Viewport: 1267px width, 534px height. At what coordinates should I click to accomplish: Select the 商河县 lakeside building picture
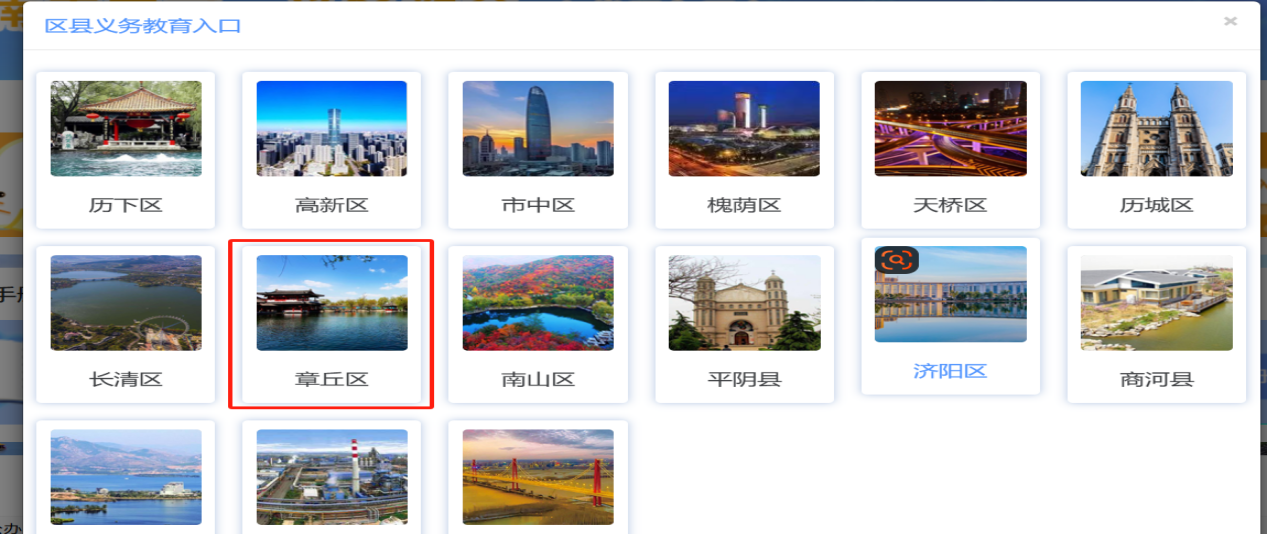[1157, 303]
